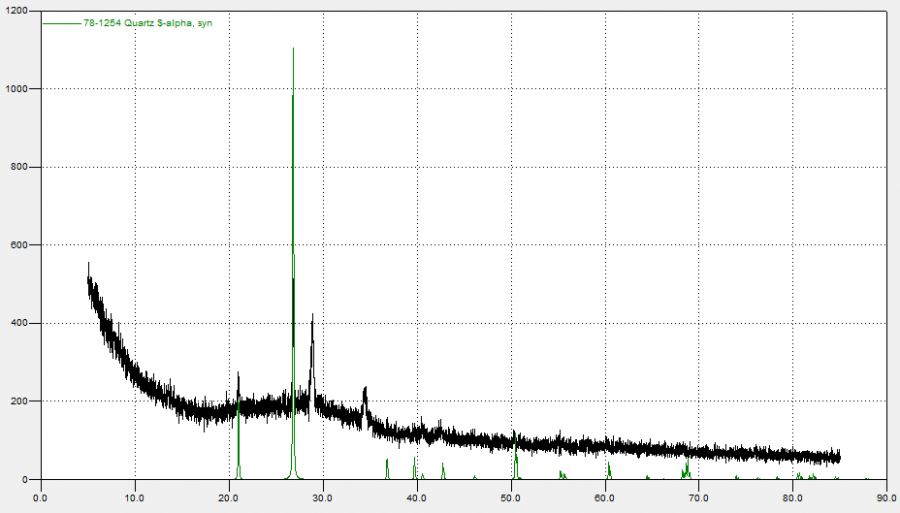Click the x-axis label 80.0
Screen dimensions: 900x513
[x=793, y=498]
